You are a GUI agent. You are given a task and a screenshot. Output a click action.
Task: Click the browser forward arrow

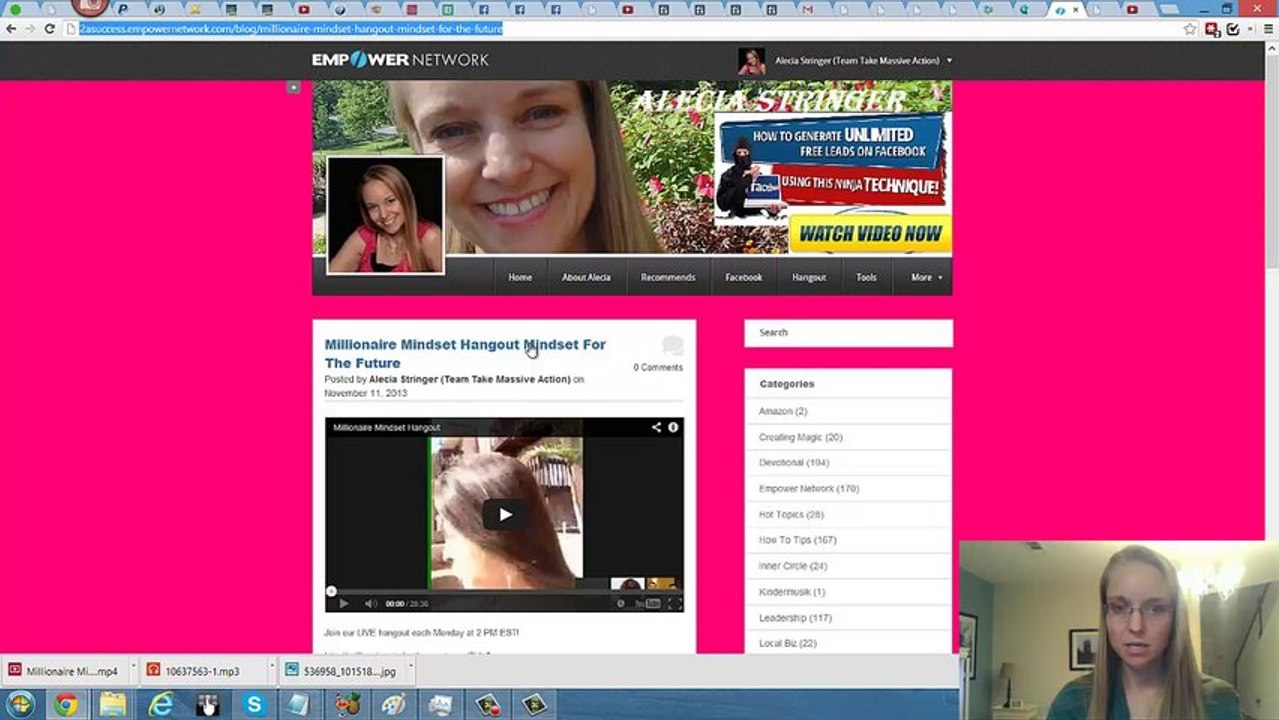click(30, 29)
